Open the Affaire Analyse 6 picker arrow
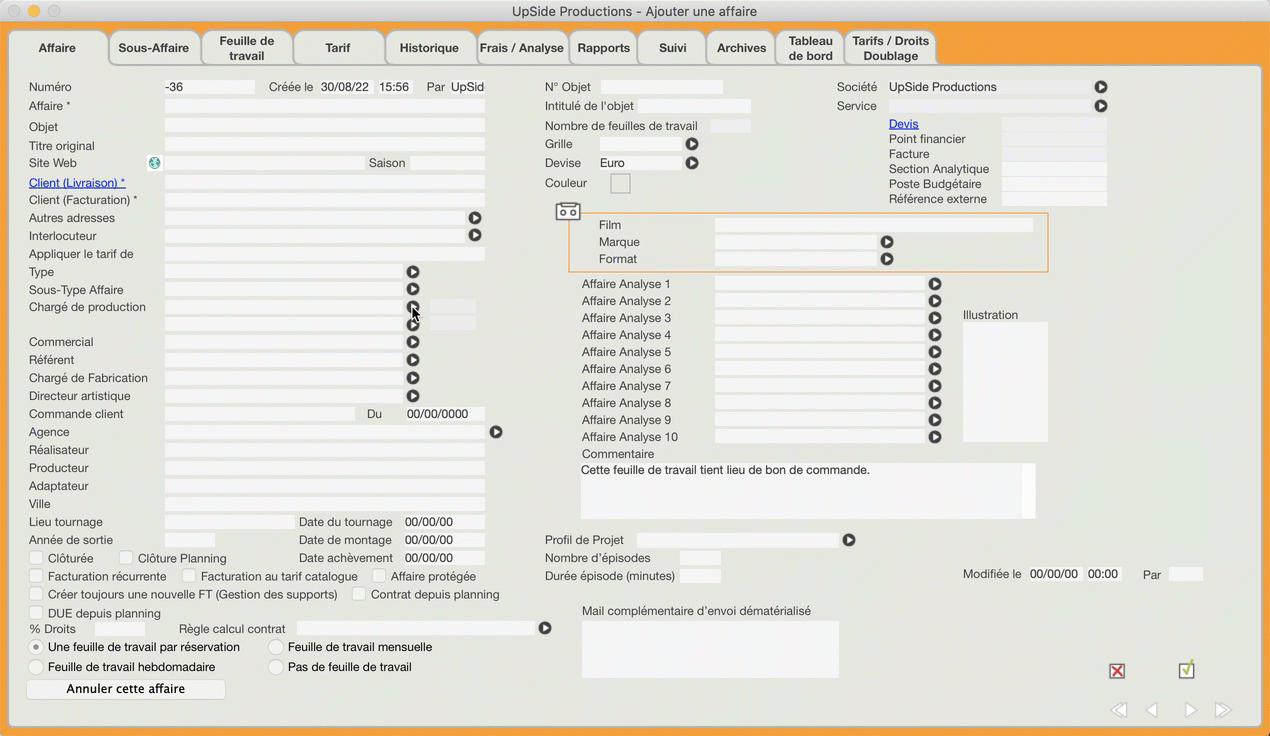The image size is (1270, 736). click(935, 369)
